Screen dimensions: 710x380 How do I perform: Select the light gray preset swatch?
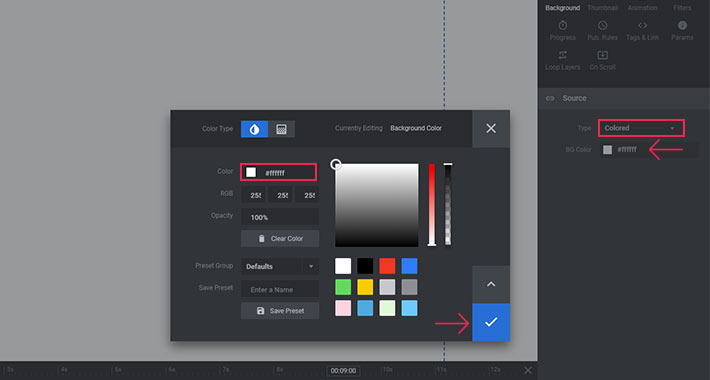(x=387, y=287)
